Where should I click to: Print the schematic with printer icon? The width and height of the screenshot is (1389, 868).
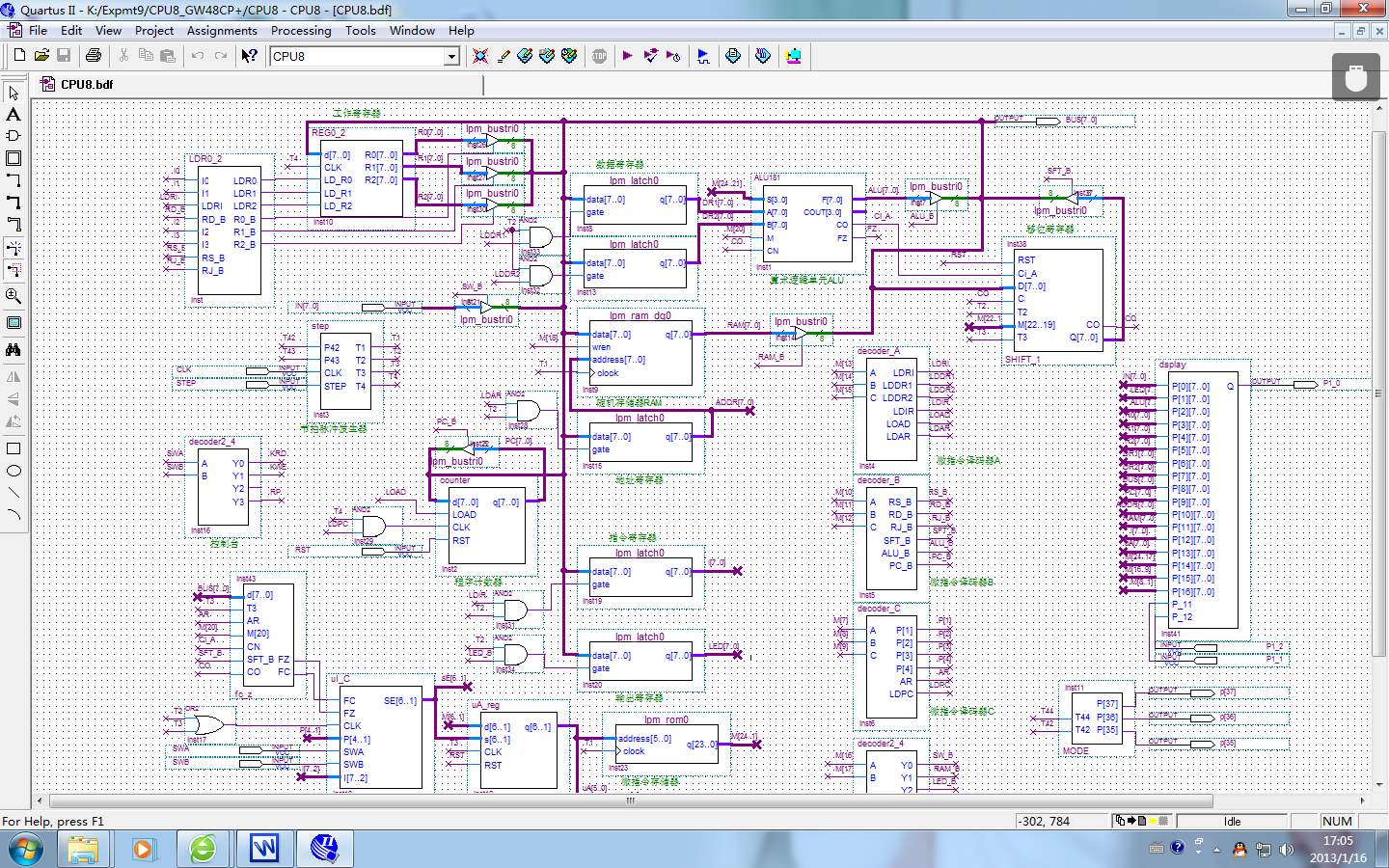click(x=94, y=56)
